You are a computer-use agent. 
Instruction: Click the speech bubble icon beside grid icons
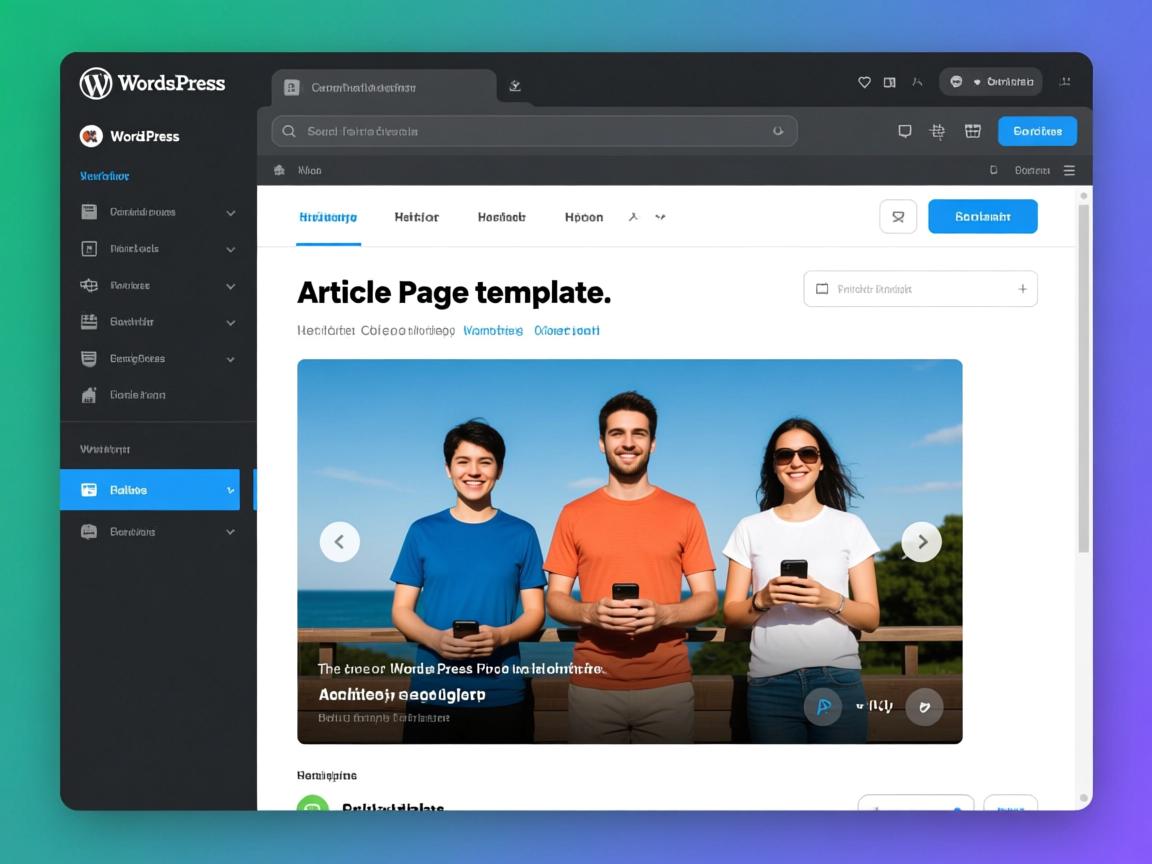(905, 131)
